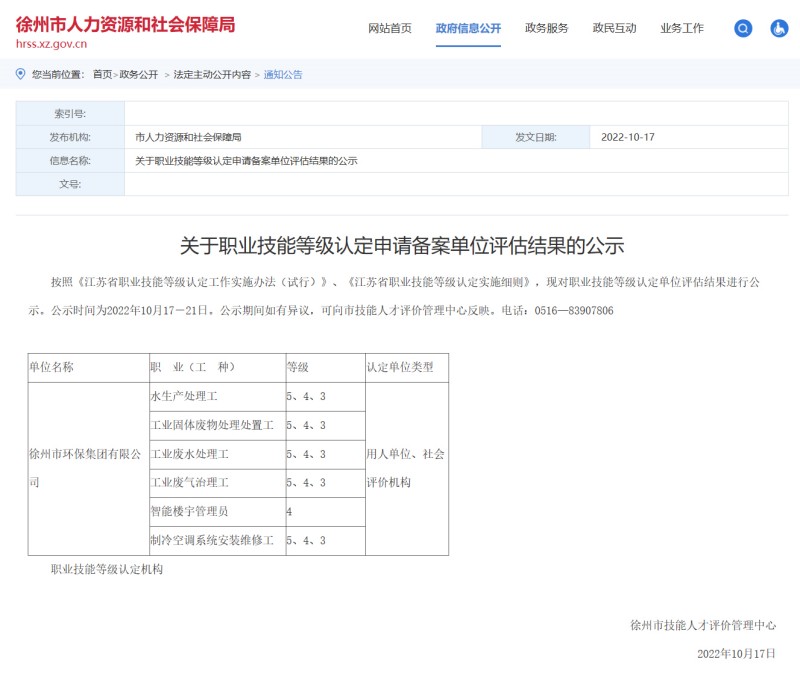Go to 政务服务 in the top menu
800x677 pixels.
pos(547,29)
